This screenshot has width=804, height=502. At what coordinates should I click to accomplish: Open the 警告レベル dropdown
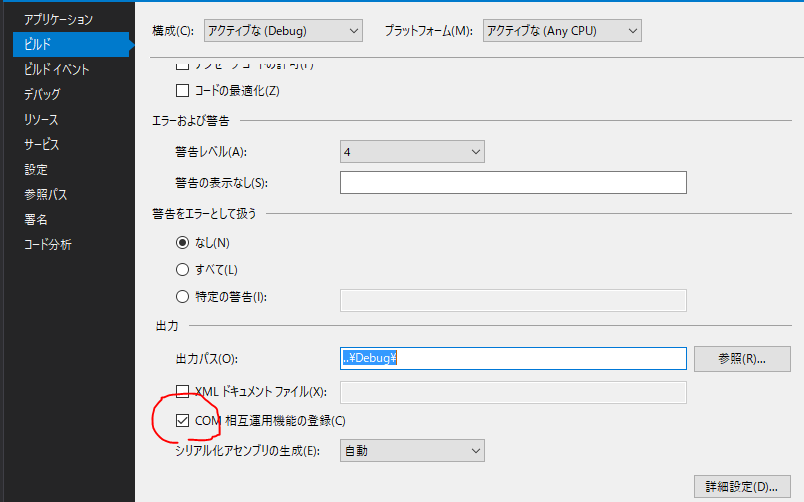[412, 152]
